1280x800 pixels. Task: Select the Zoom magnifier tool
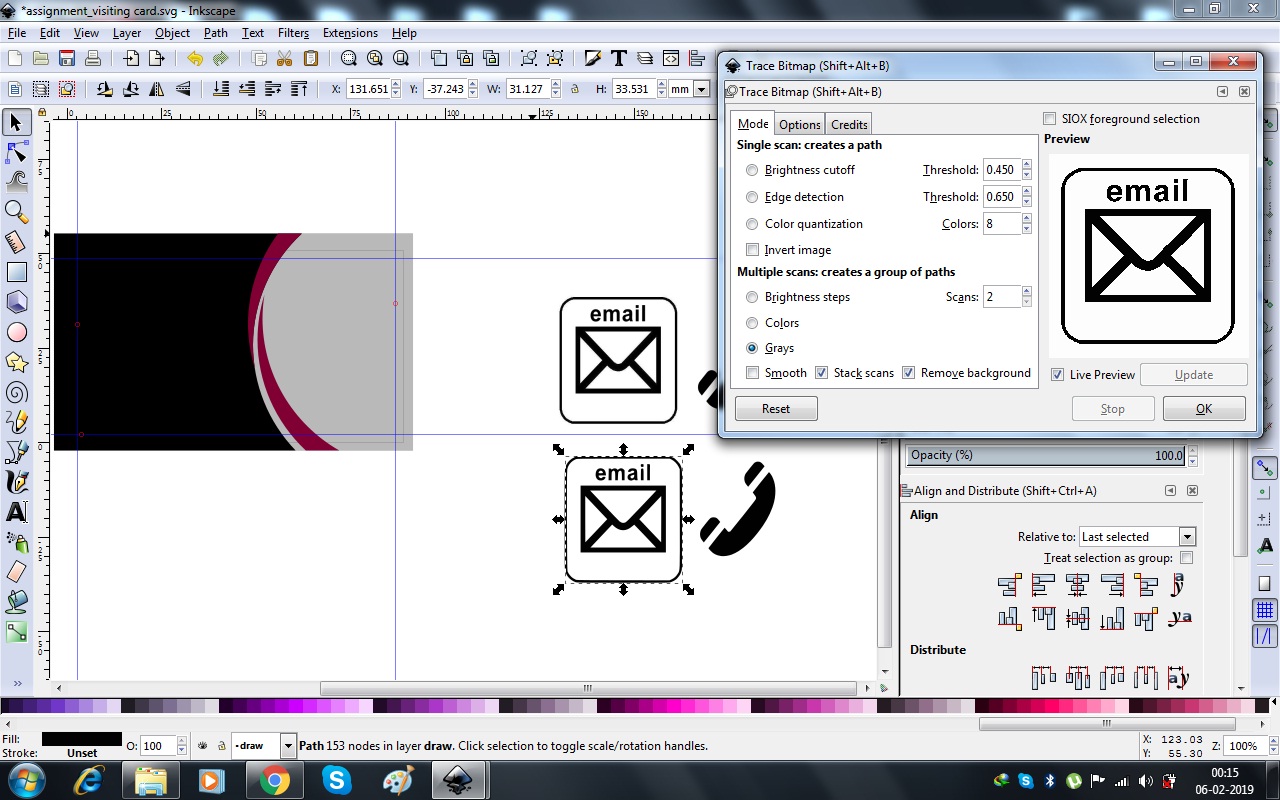click(16, 211)
